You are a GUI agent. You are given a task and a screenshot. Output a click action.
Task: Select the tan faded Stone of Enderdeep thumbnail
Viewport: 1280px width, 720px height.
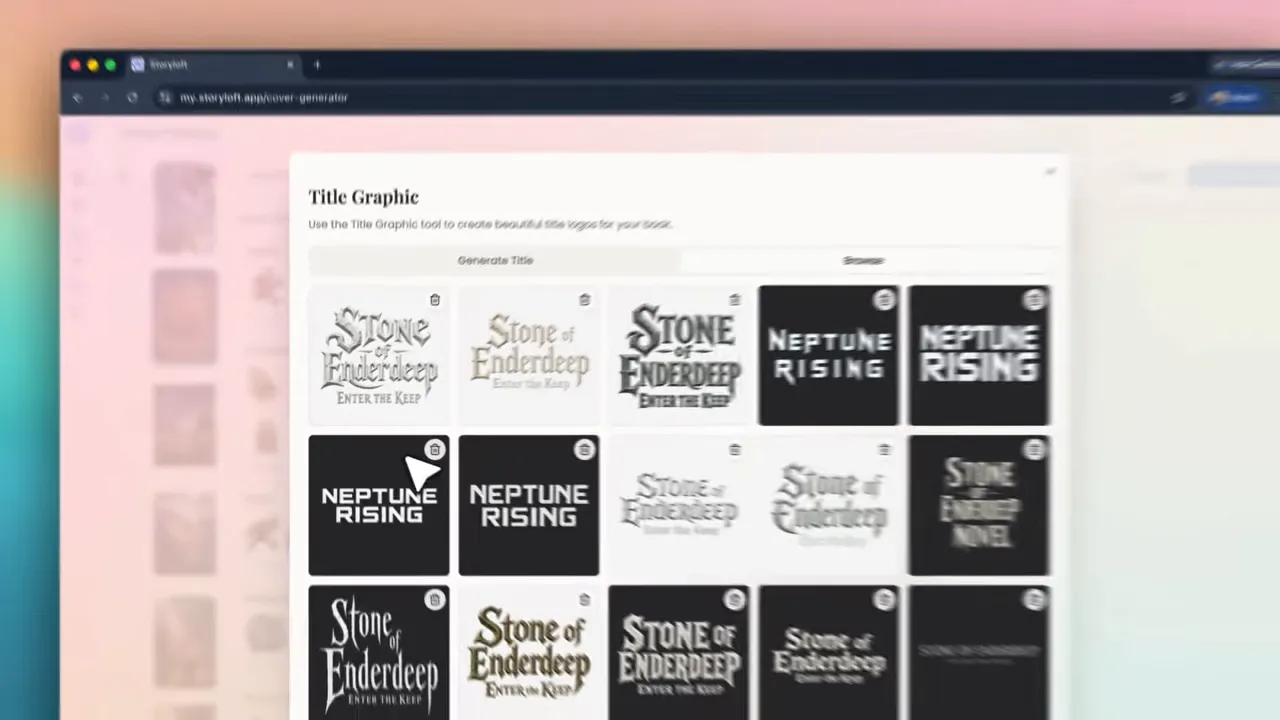pos(529,355)
